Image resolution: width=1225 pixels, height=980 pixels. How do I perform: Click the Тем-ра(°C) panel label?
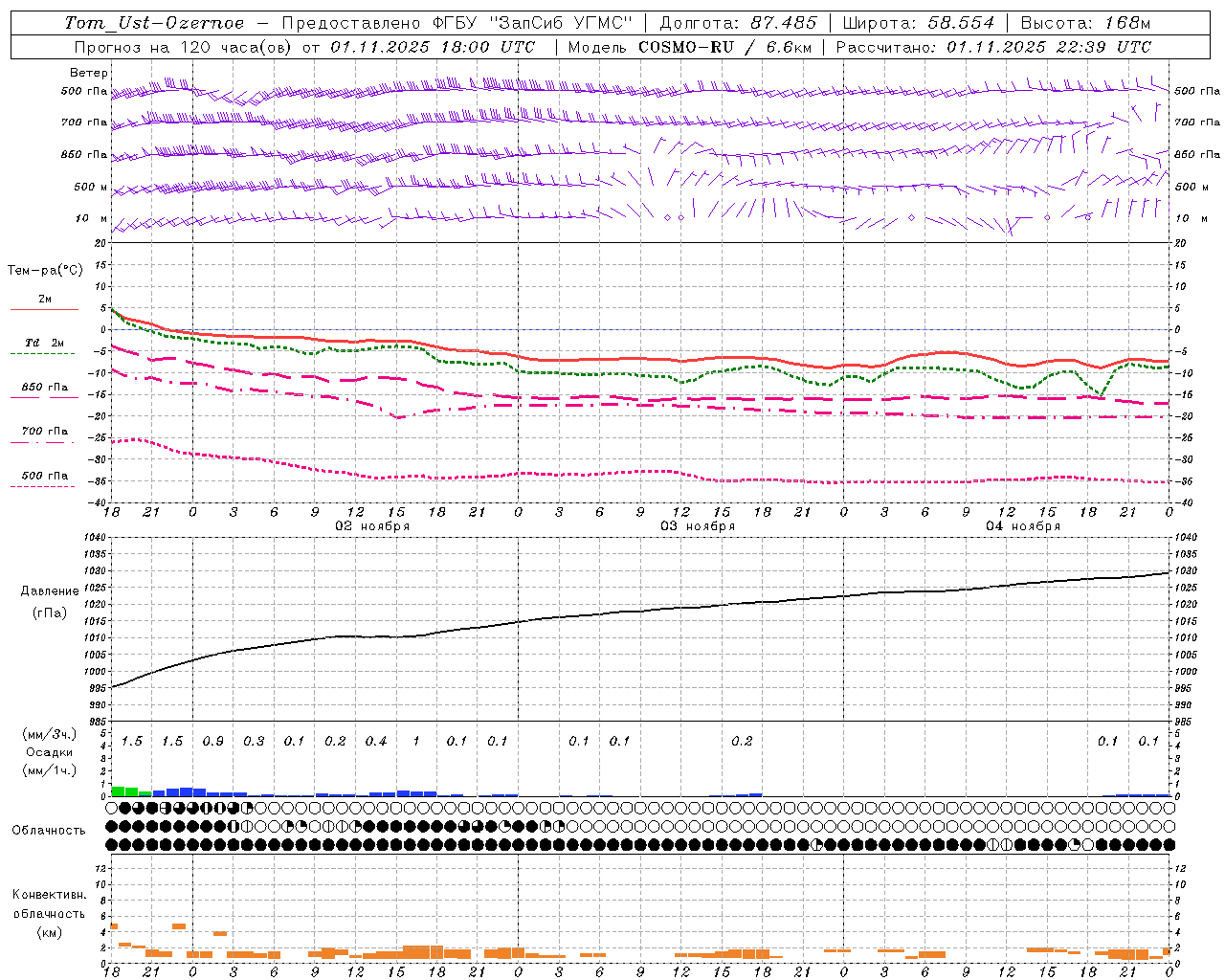pyautogui.click(x=45, y=271)
